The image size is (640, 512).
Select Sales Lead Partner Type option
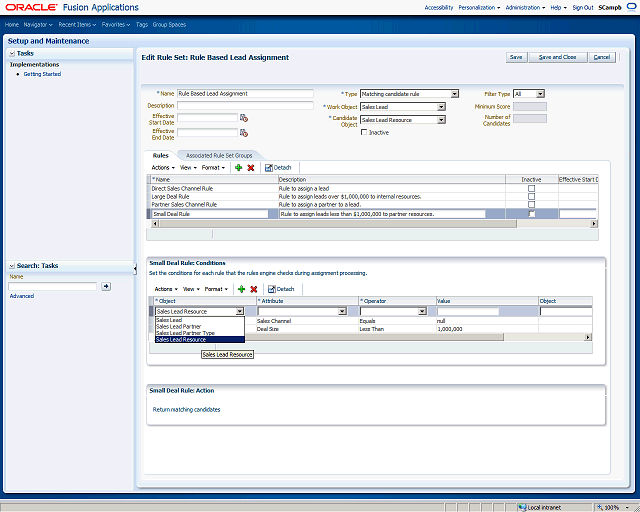pos(200,333)
